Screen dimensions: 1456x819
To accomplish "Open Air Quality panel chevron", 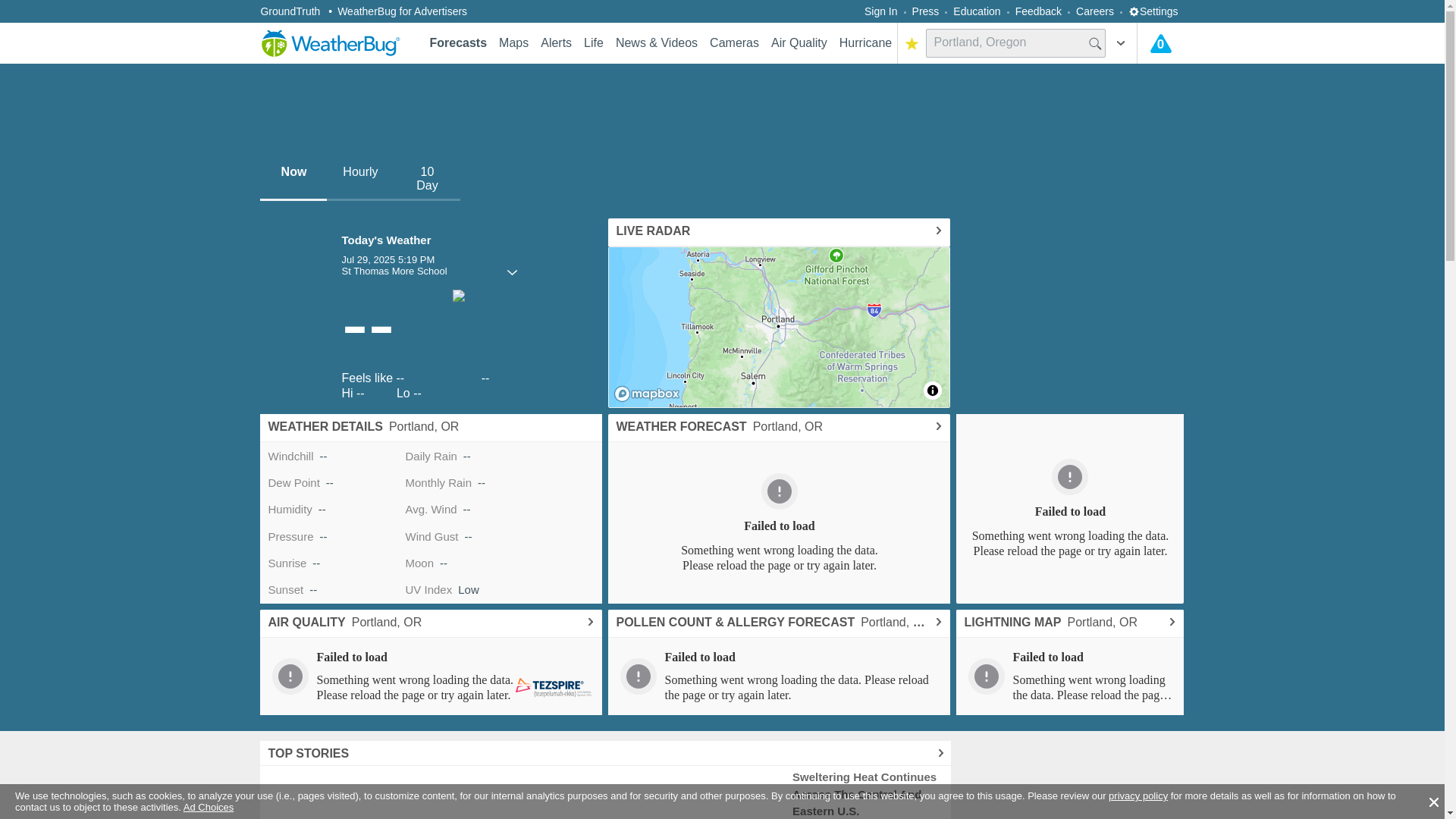I will click(590, 623).
